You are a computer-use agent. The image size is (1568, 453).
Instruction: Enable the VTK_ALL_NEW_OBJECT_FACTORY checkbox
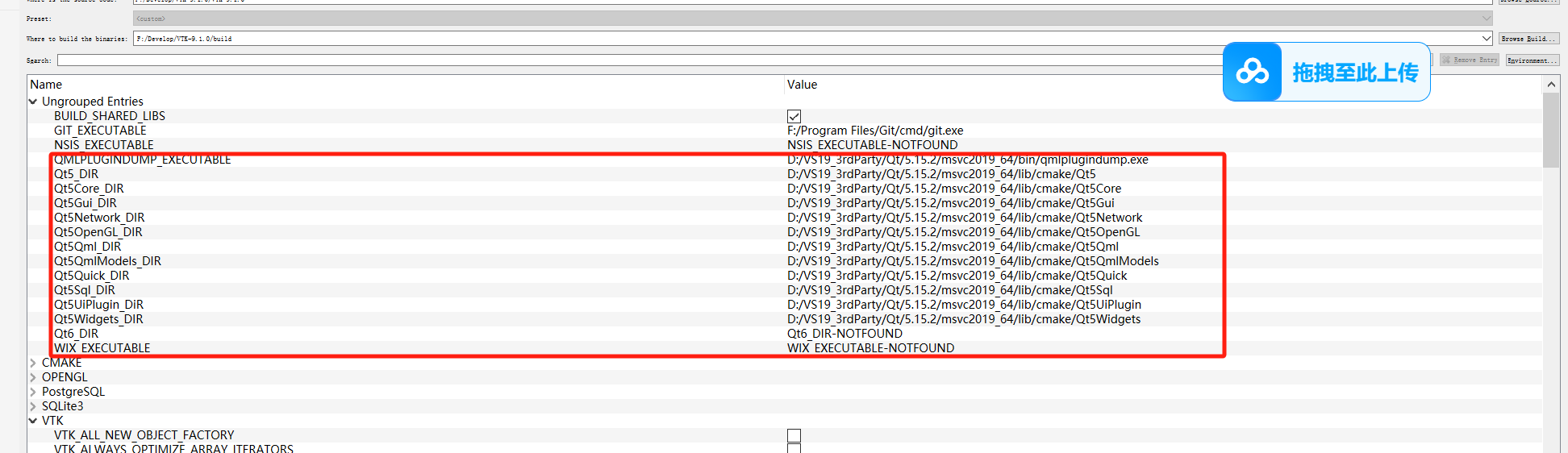point(794,435)
